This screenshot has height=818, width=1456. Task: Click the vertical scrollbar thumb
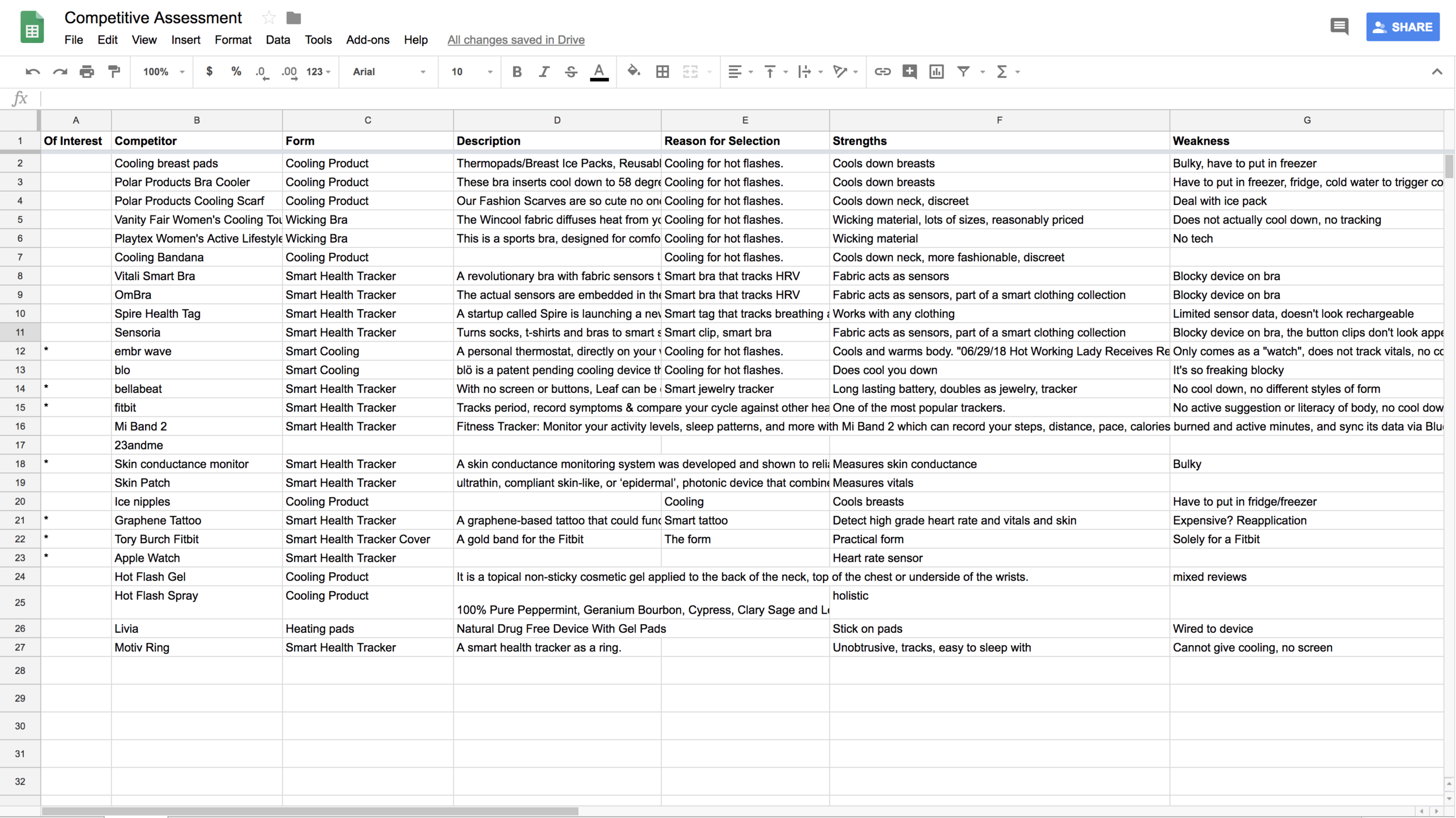(1449, 166)
